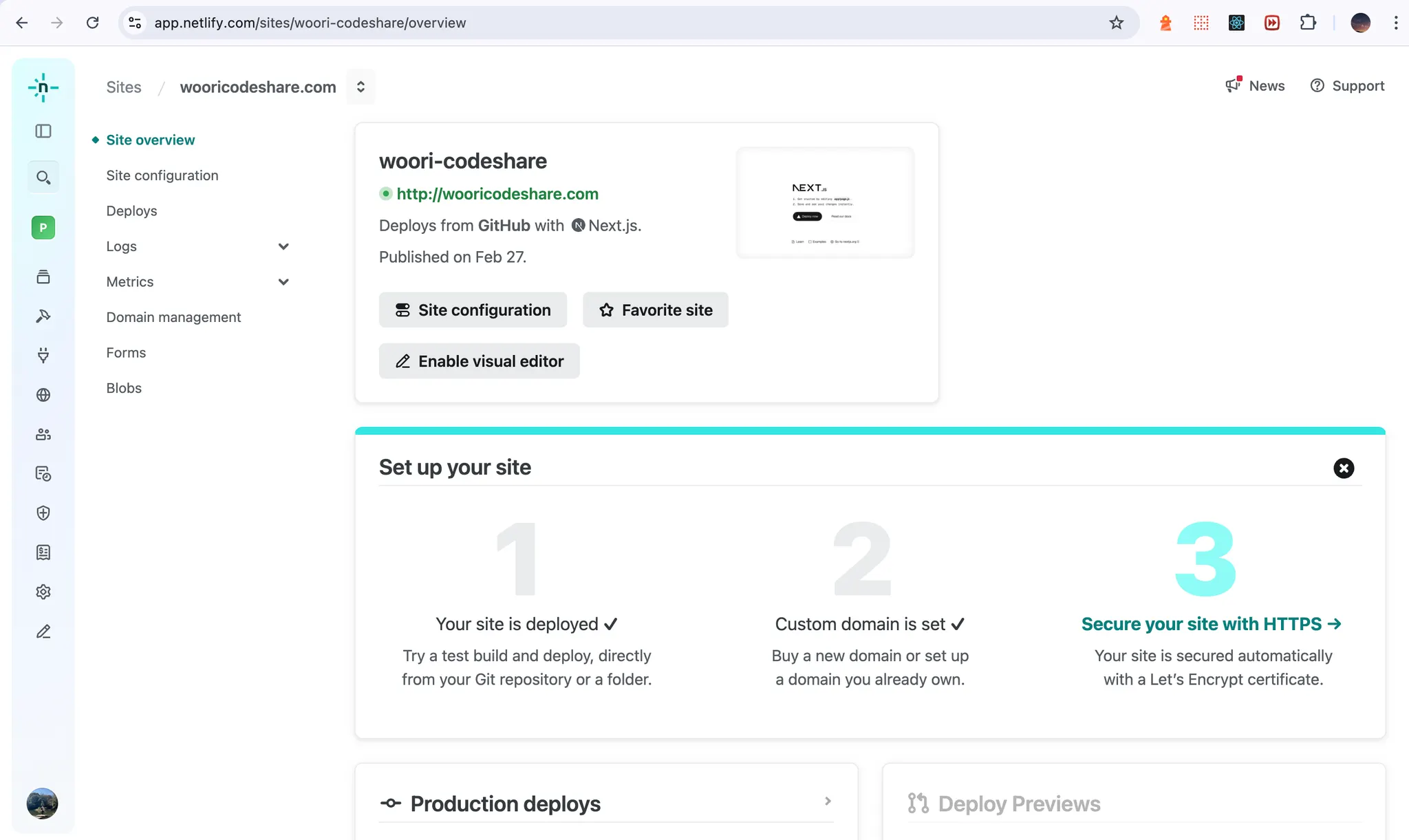
Task: Bookmark page with the star icon
Action: (1116, 23)
